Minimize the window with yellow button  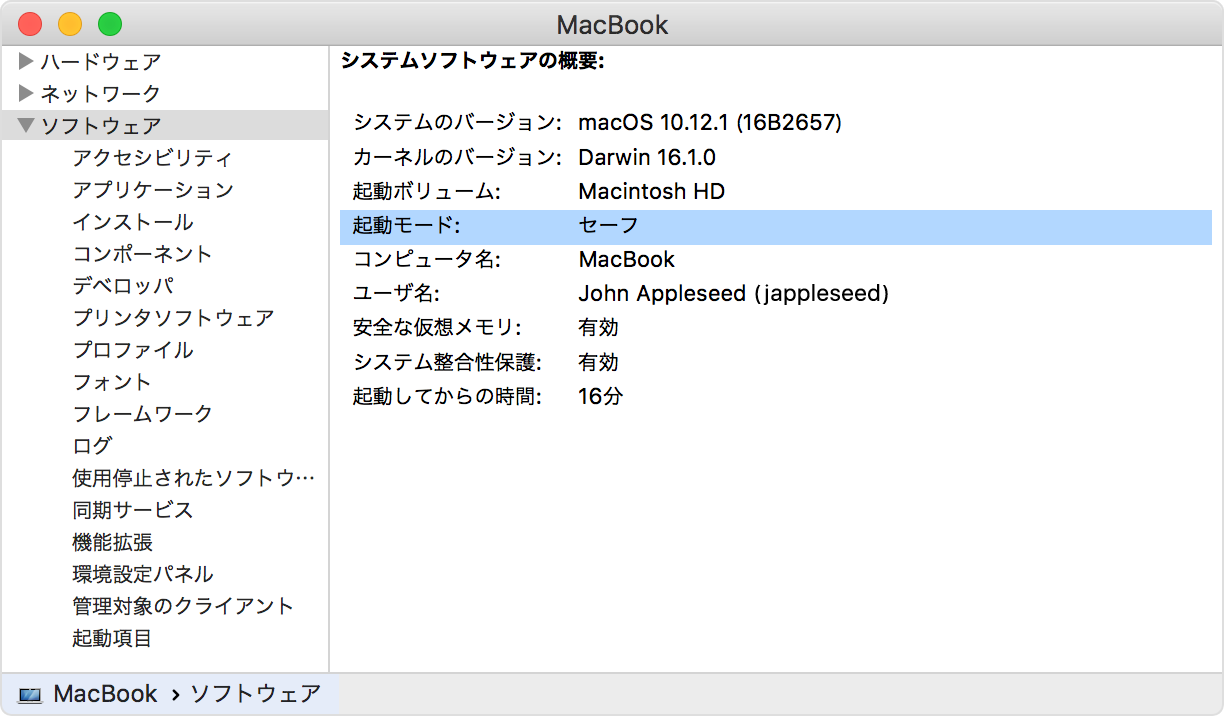70,24
